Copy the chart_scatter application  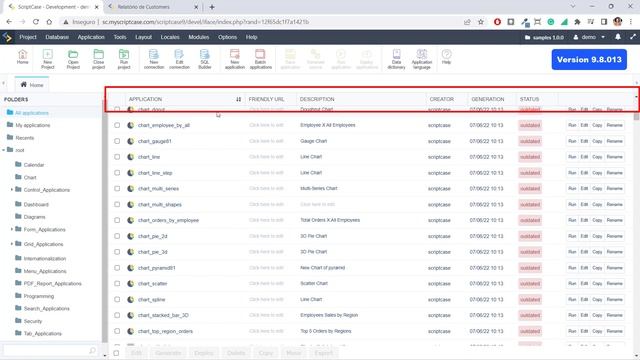click(597, 284)
